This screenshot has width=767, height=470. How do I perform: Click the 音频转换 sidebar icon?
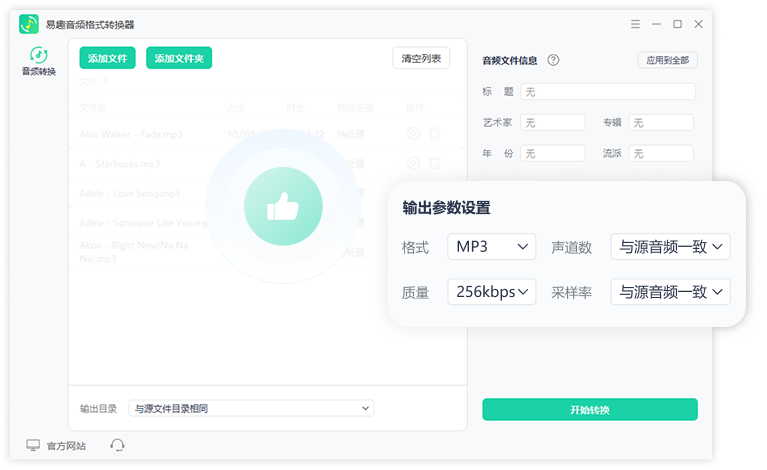39,56
